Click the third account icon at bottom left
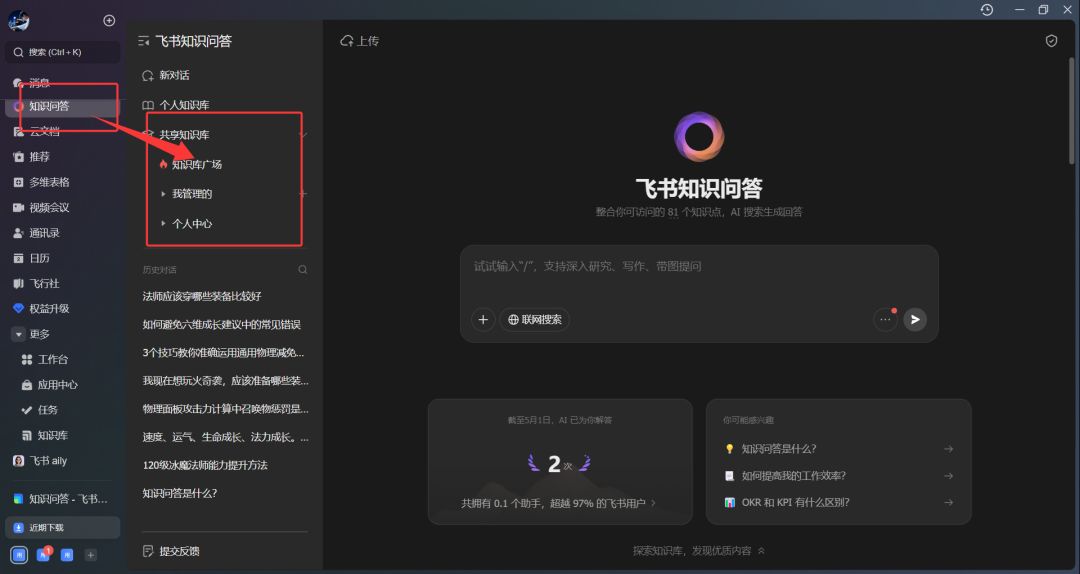Viewport: 1080px width, 574px height. point(67,555)
